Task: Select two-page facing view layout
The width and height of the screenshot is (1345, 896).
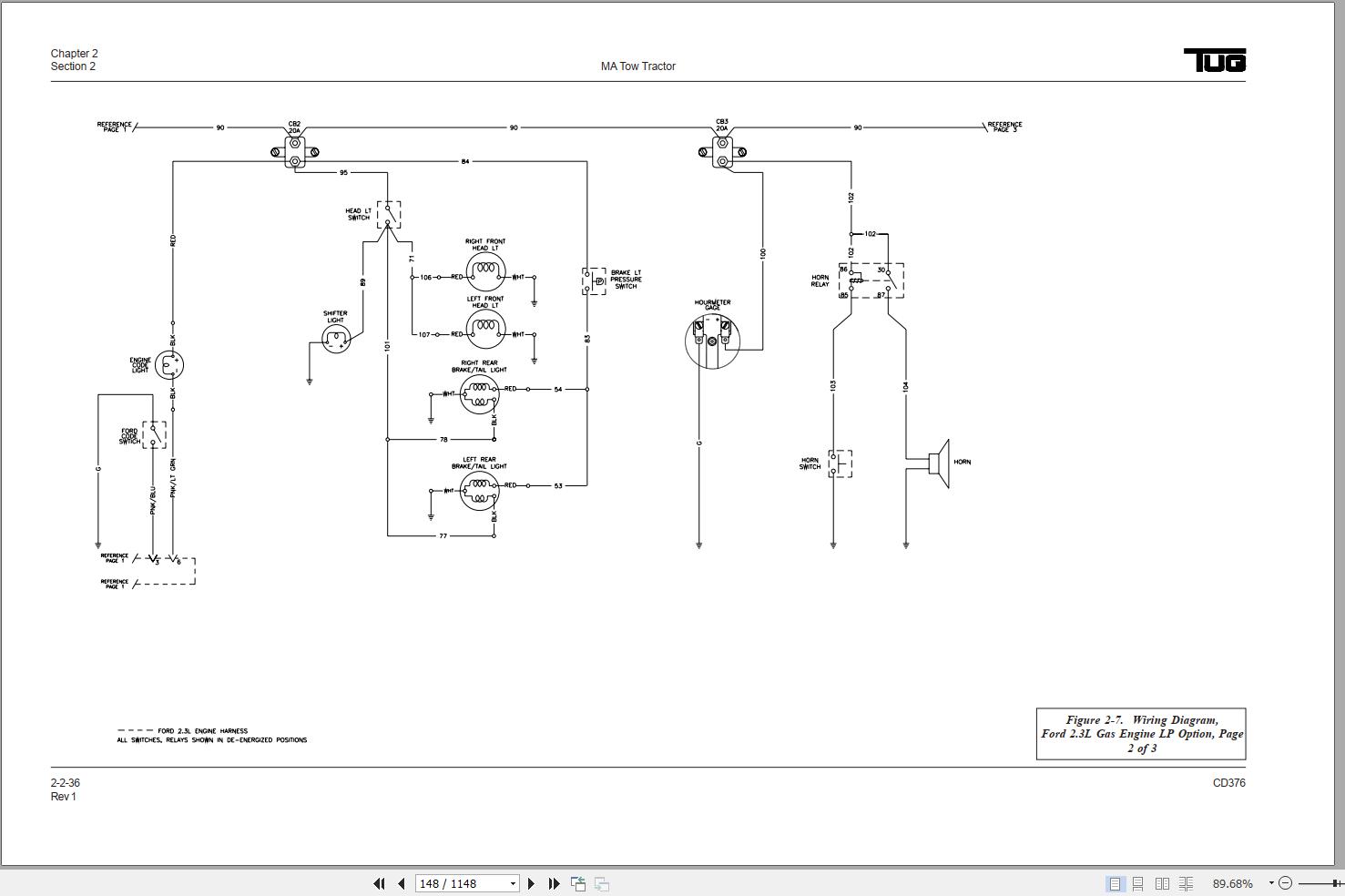Action: point(1162,883)
